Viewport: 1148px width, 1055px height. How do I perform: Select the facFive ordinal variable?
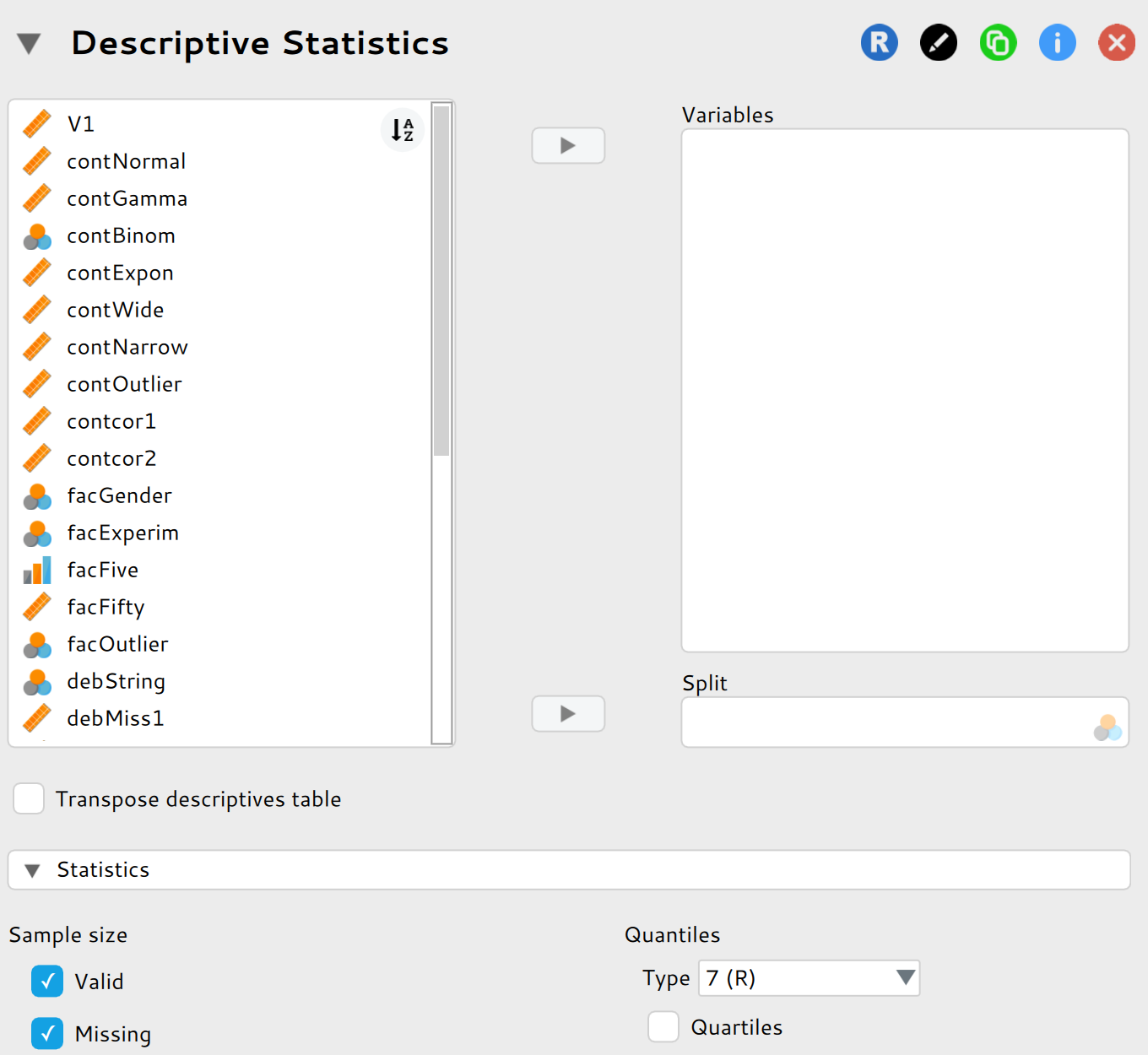[103, 571]
